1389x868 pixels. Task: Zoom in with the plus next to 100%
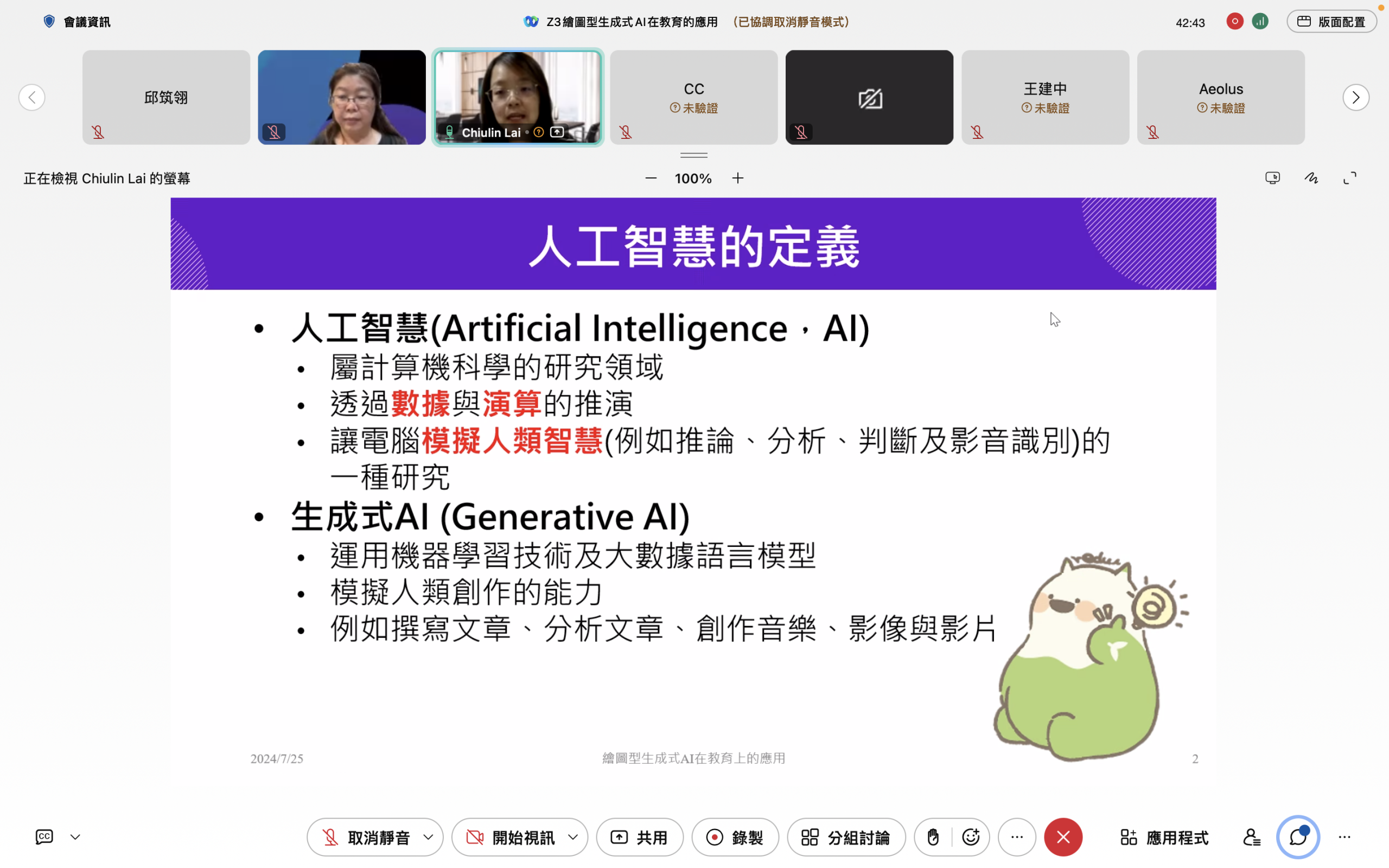[738, 178]
